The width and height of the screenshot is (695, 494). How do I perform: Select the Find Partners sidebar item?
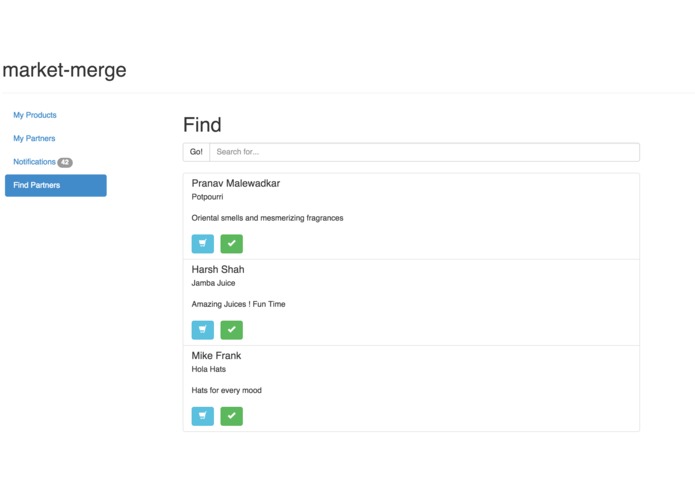[56, 185]
